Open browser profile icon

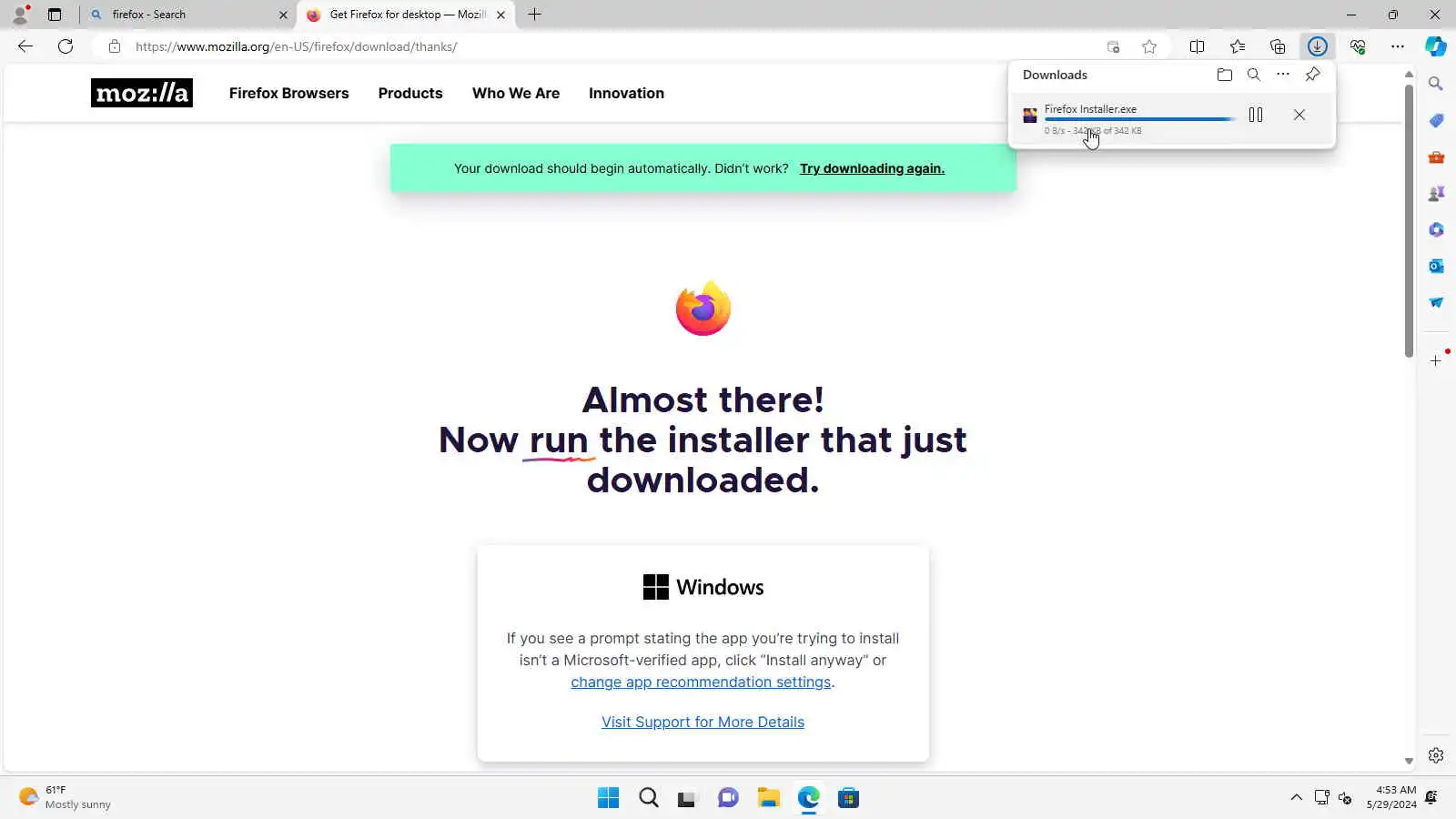(20, 15)
